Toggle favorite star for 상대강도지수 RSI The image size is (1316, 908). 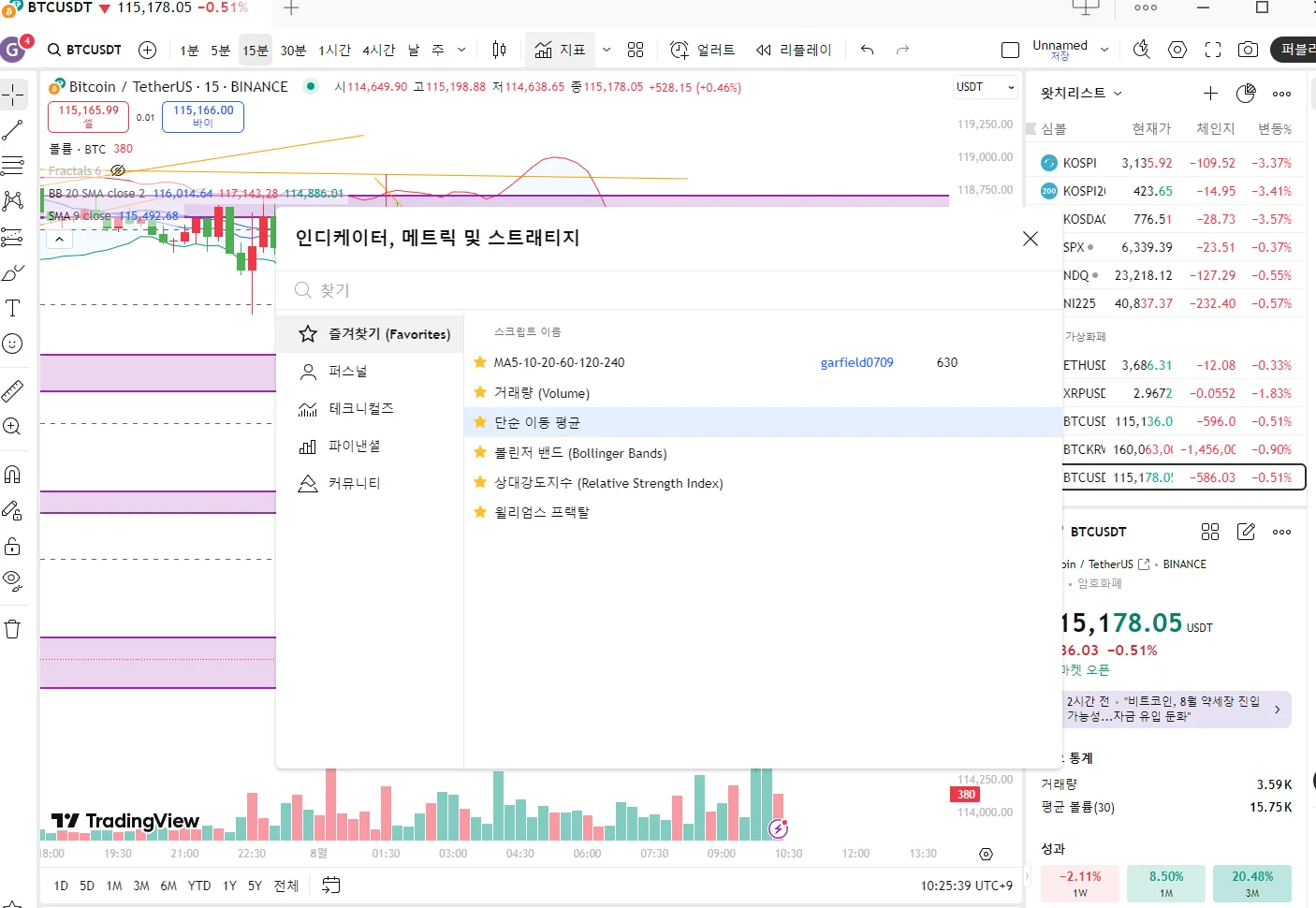point(480,482)
